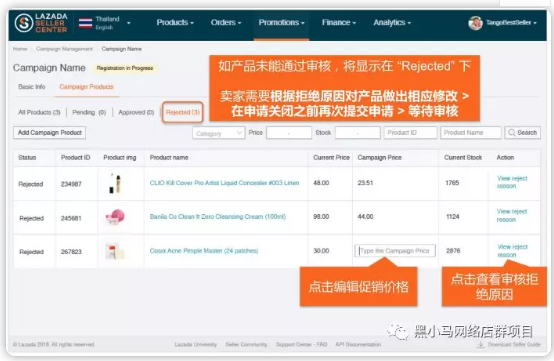Click the Current Stock column header
The width and height of the screenshot is (554, 361).
pos(463,158)
